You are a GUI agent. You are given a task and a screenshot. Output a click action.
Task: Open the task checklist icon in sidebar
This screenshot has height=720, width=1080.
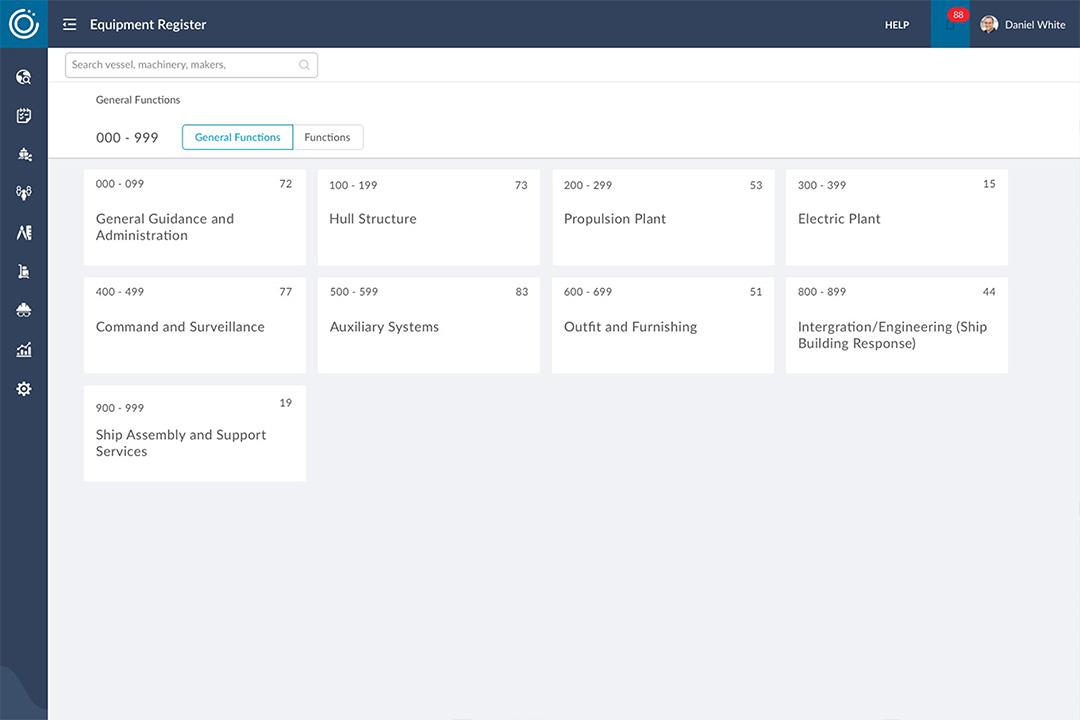[24, 116]
